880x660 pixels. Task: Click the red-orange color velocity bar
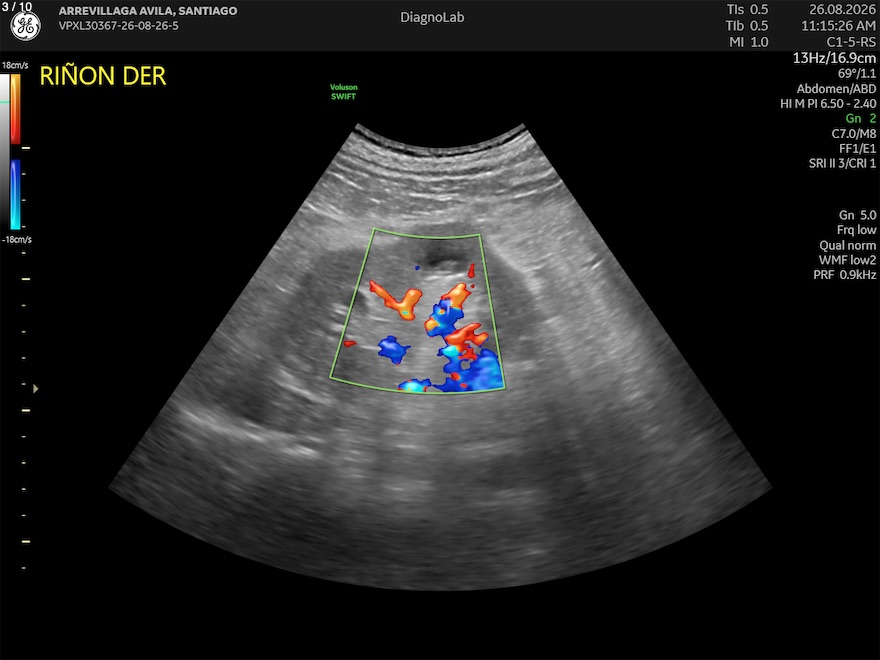[15, 109]
